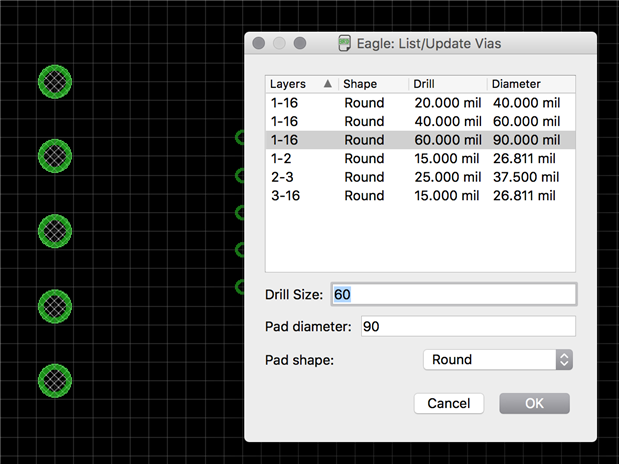Click the Drill Size input field

tap(454, 295)
